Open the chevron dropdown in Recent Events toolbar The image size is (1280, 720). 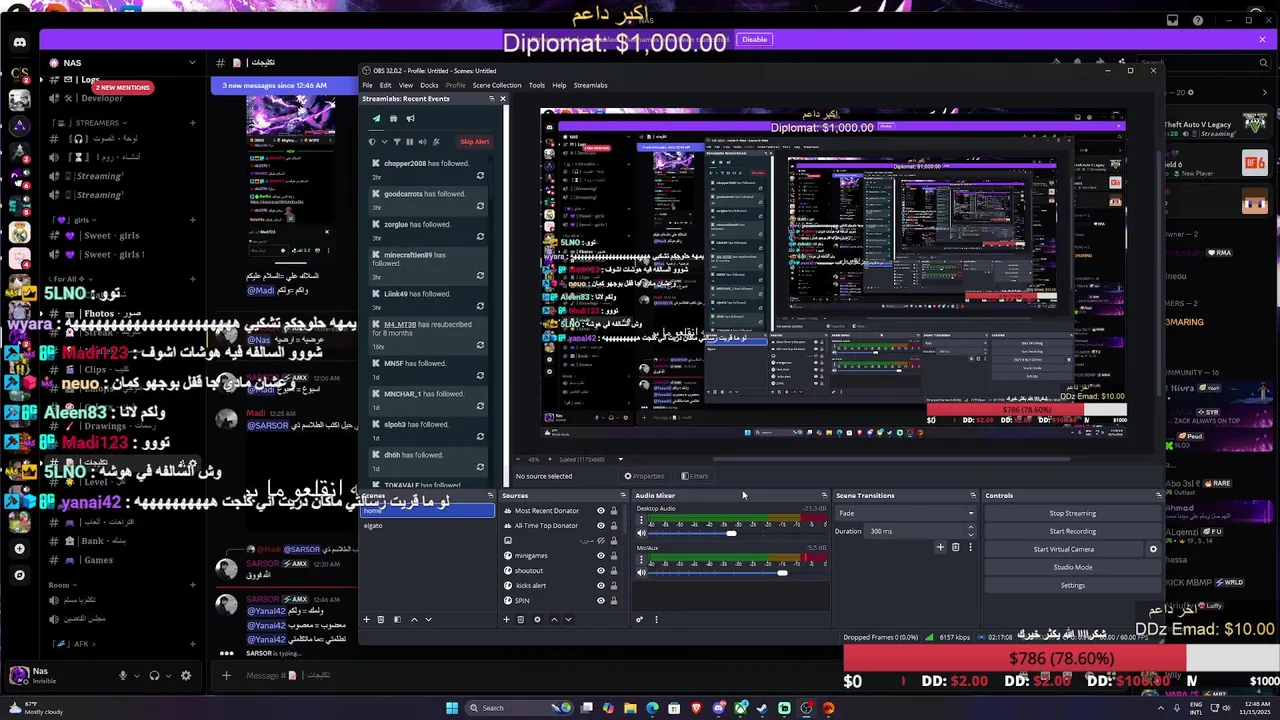click(x=384, y=142)
